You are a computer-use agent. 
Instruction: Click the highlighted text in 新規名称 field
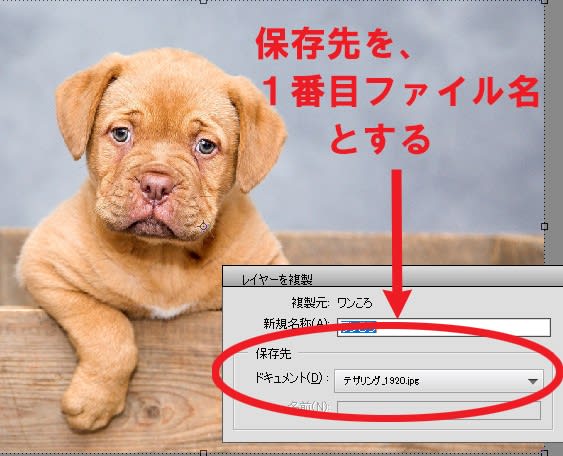(358, 327)
